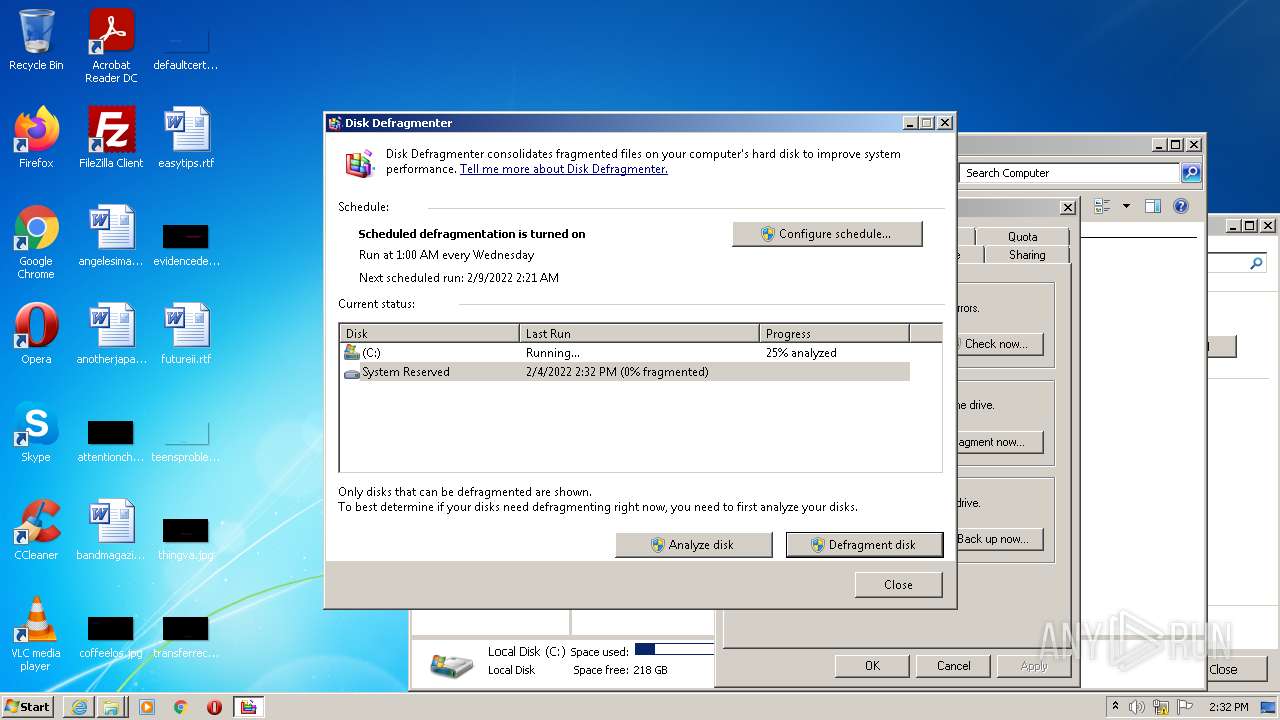Select the bandmagazi... document on the desktop
The width and height of the screenshot is (1280, 720).
pos(111,530)
